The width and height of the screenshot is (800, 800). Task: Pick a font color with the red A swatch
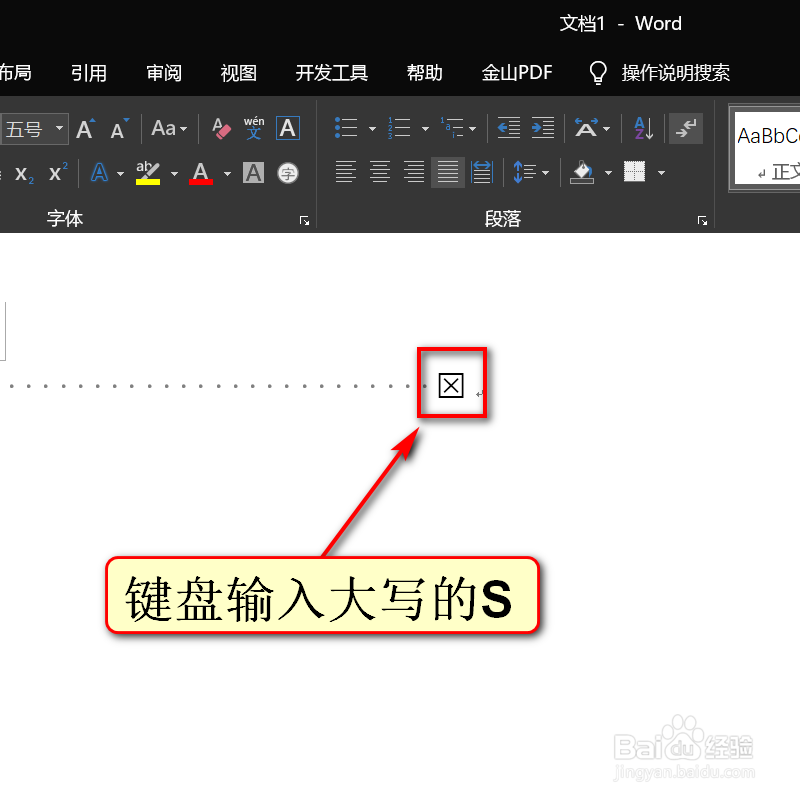click(x=199, y=171)
